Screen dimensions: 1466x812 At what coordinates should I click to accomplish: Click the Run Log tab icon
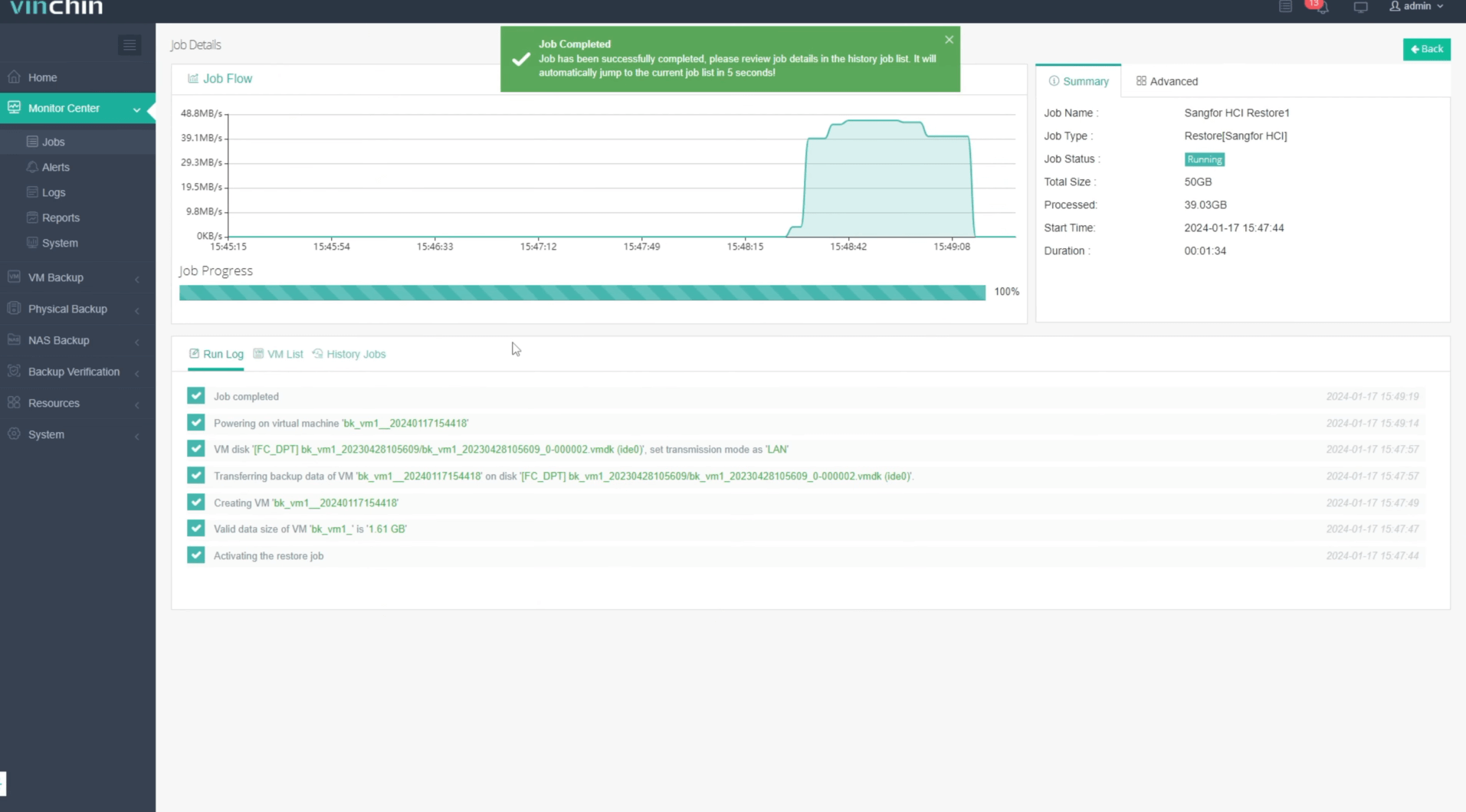[194, 353]
